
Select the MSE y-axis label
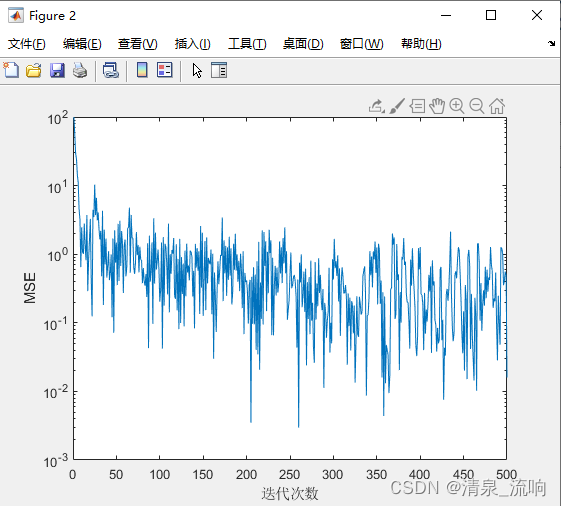(30, 288)
